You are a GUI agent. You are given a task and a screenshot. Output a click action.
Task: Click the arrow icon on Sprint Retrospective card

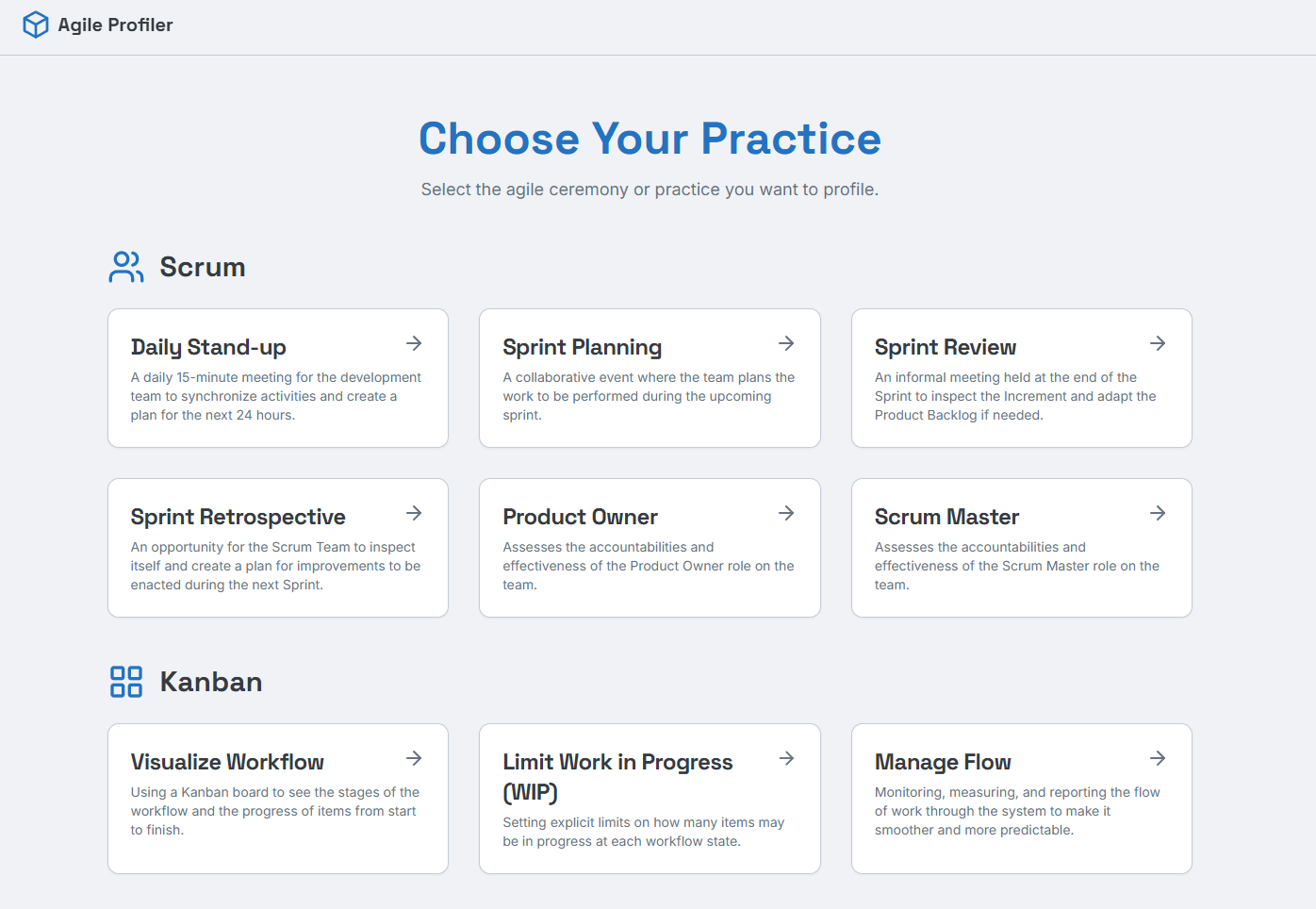[414, 513]
